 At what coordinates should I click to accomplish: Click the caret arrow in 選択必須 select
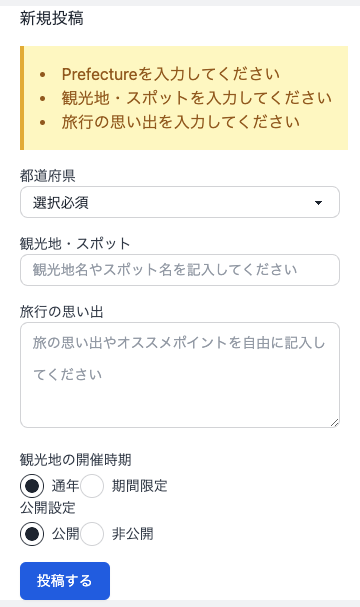click(319, 203)
